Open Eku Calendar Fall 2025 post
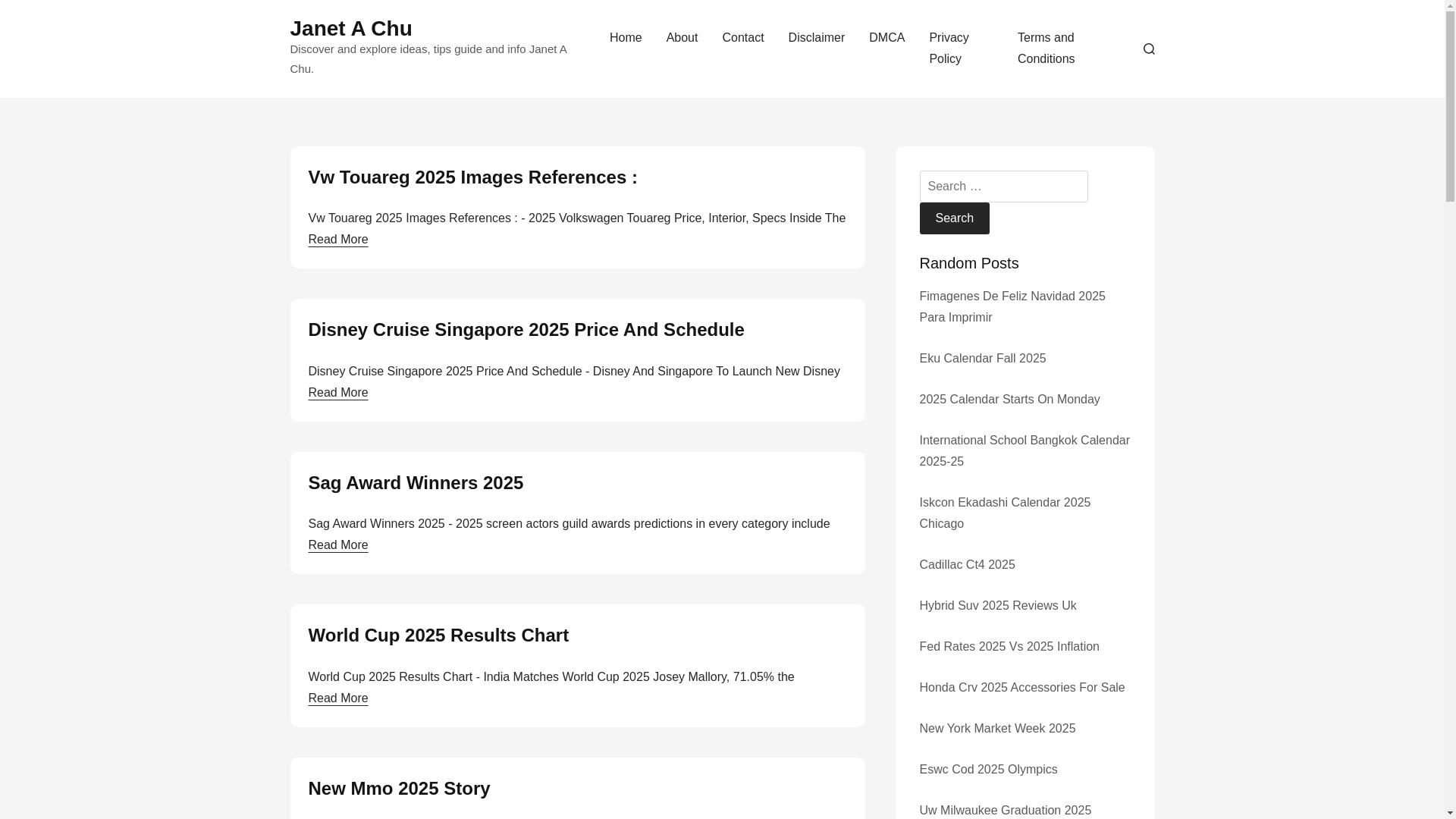Screen dimensions: 1456x819 pyautogui.click(x=982, y=359)
